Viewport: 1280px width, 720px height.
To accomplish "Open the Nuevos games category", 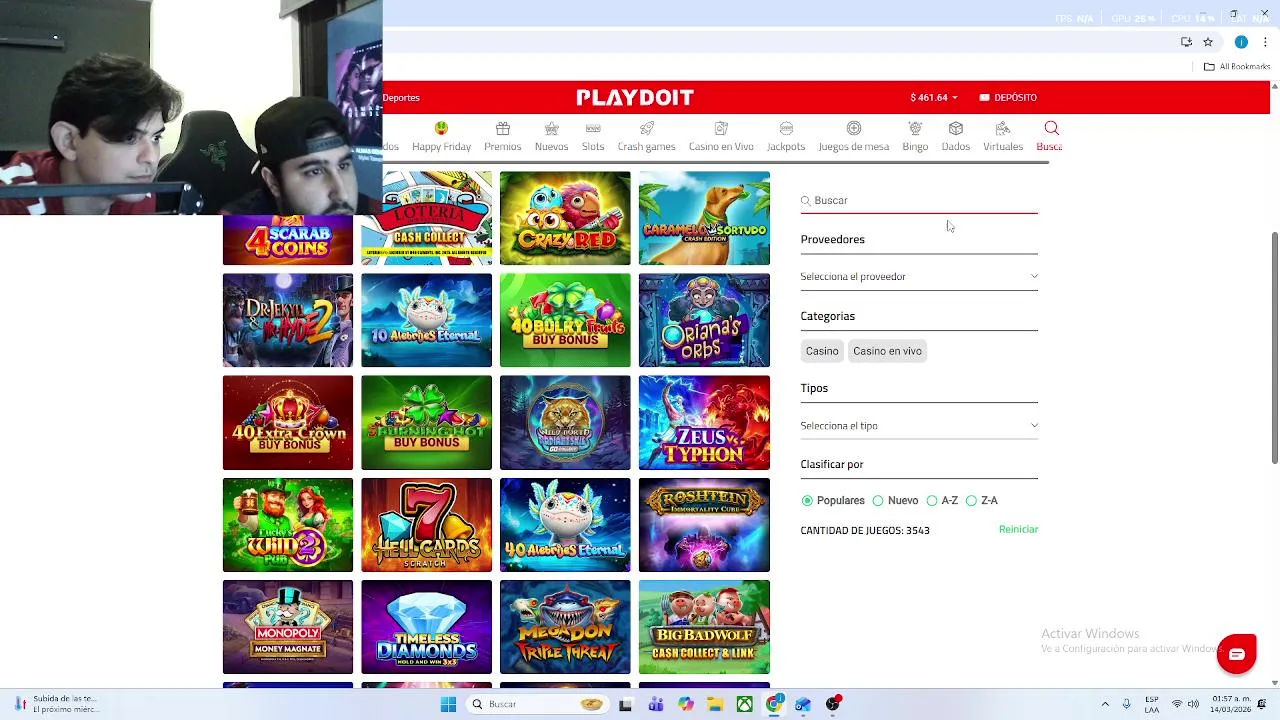I will point(551,137).
